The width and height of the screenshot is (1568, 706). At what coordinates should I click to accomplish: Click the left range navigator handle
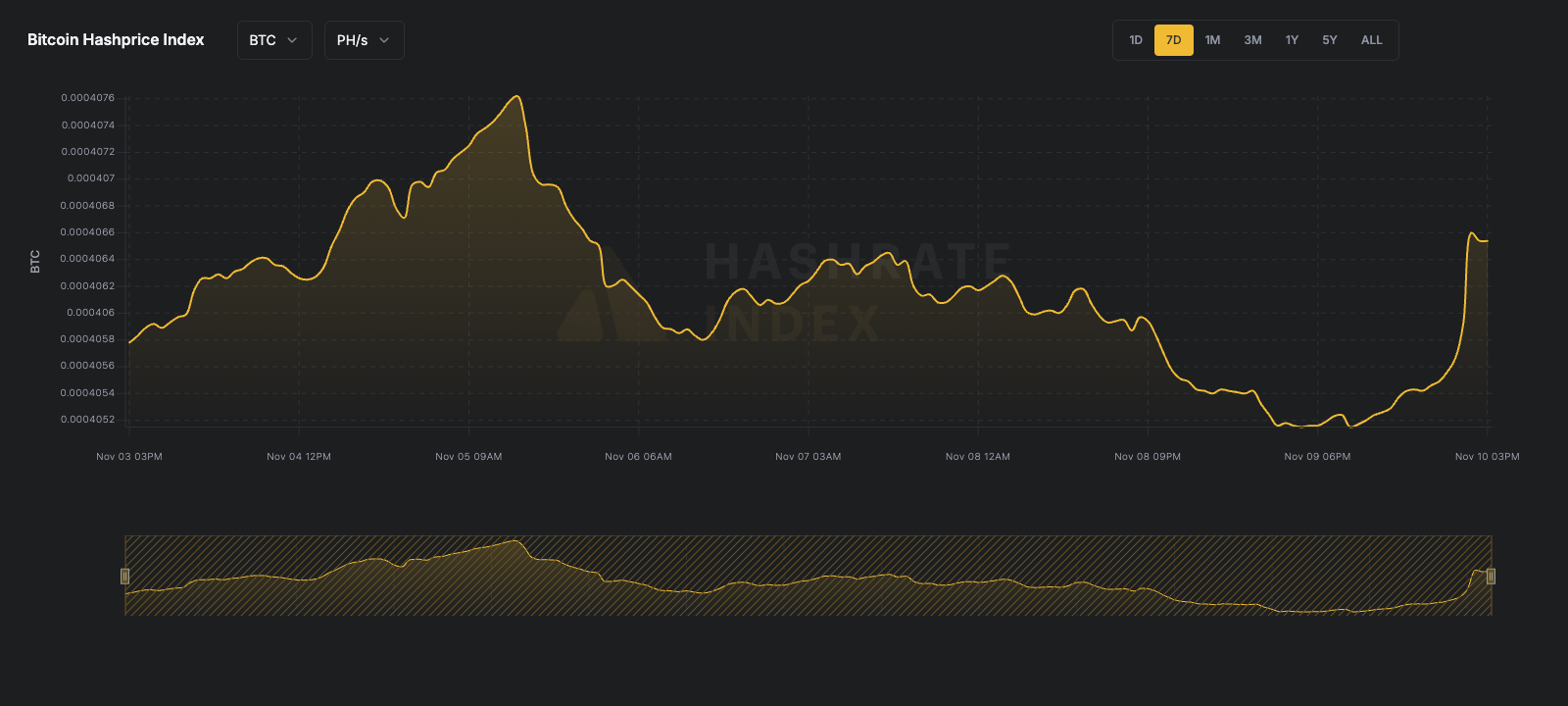coord(124,576)
